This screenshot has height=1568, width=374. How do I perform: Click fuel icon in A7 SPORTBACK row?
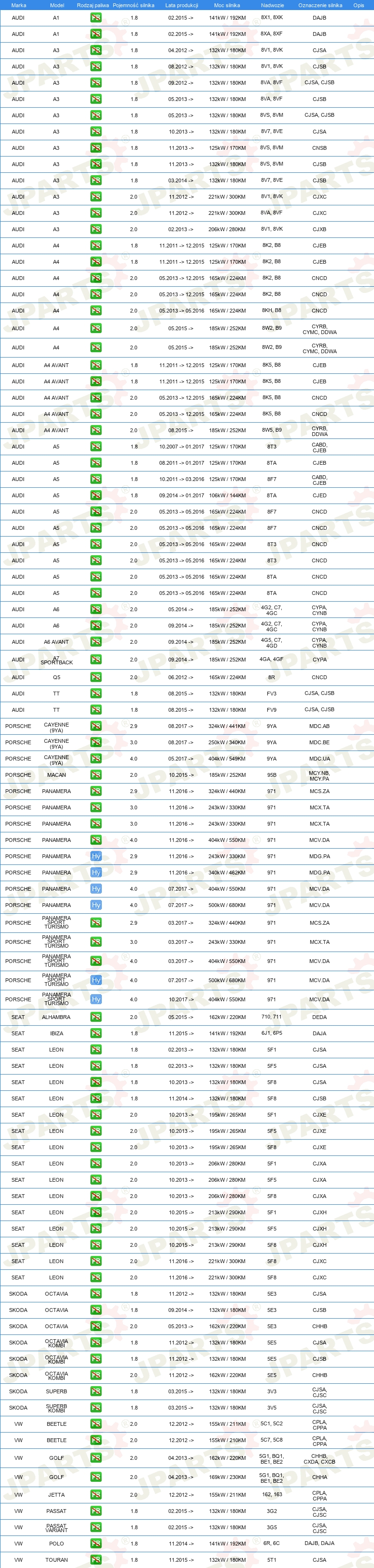pos(96,660)
